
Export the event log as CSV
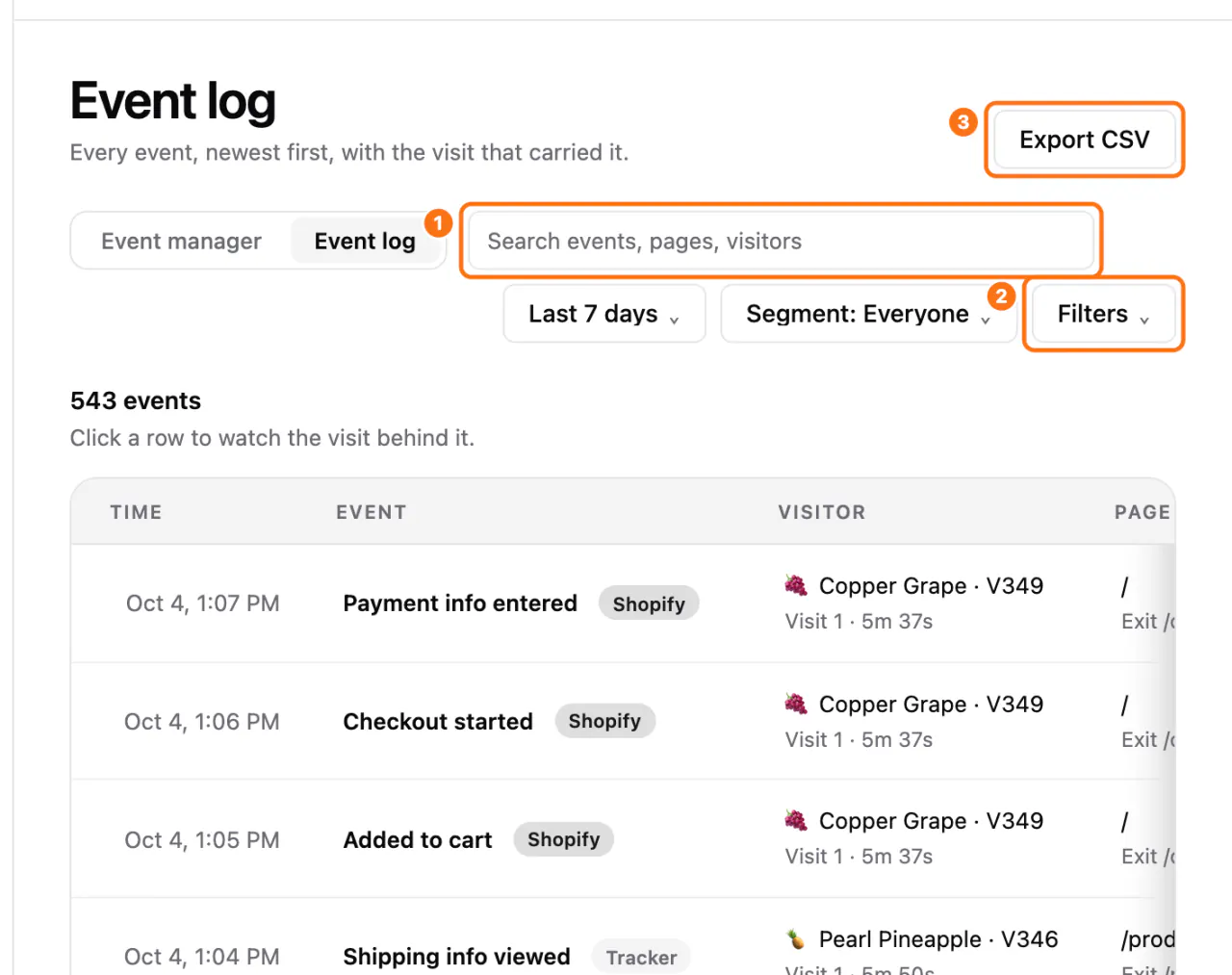pos(1084,140)
